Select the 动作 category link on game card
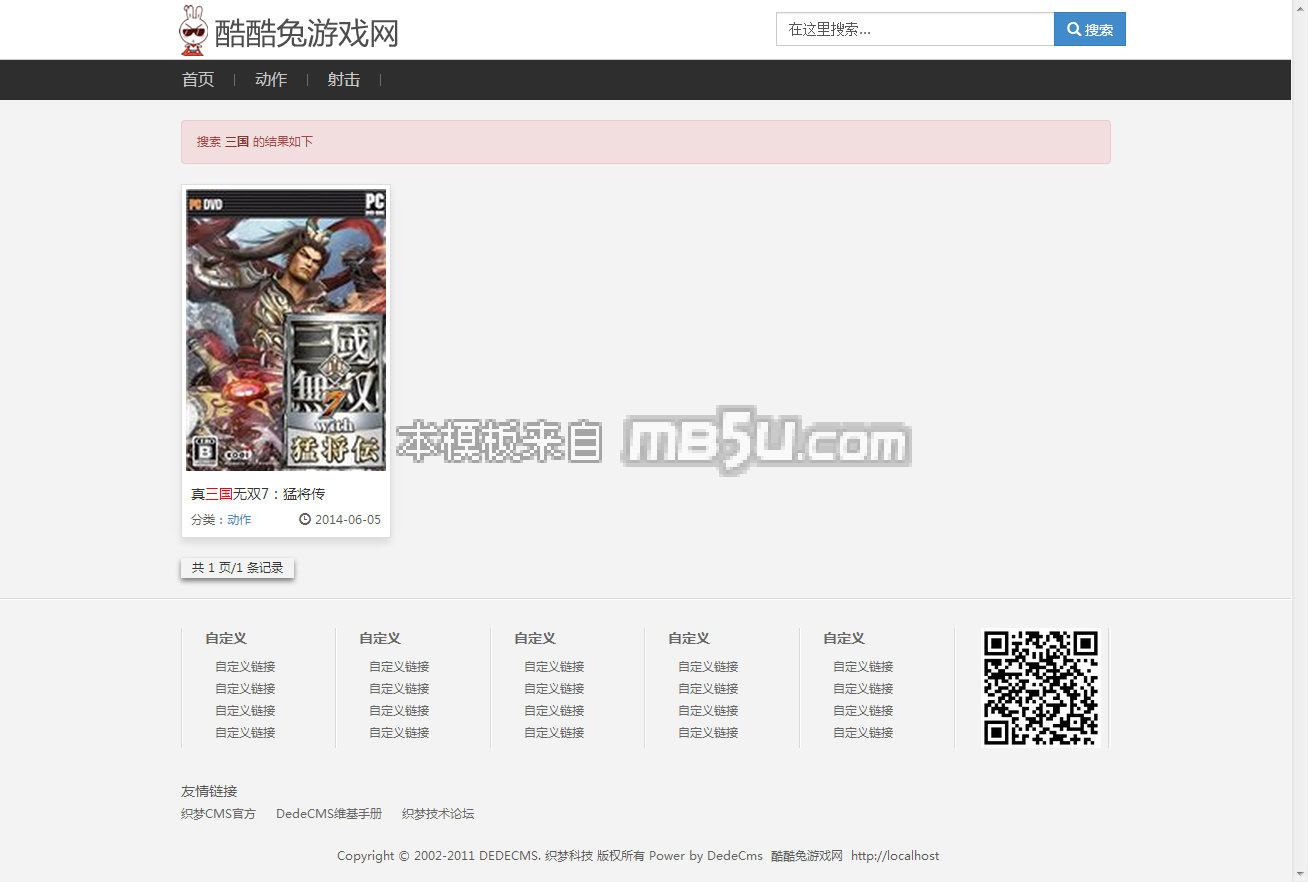Viewport: 1308px width, 882px height. click(x=239, y=520)
